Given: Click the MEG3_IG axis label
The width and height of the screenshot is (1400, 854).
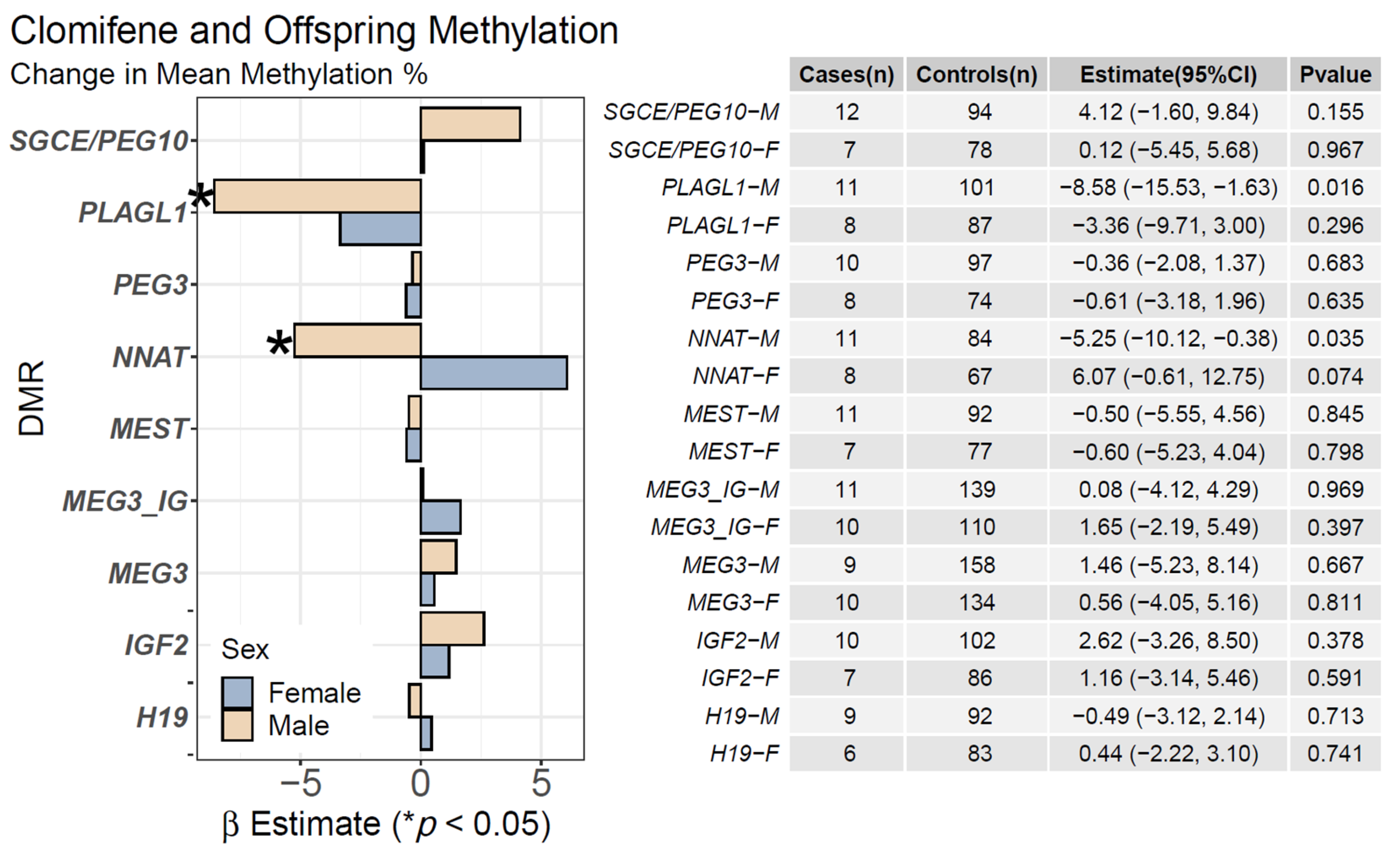Looking at the screenshot, I should point(125,501).
